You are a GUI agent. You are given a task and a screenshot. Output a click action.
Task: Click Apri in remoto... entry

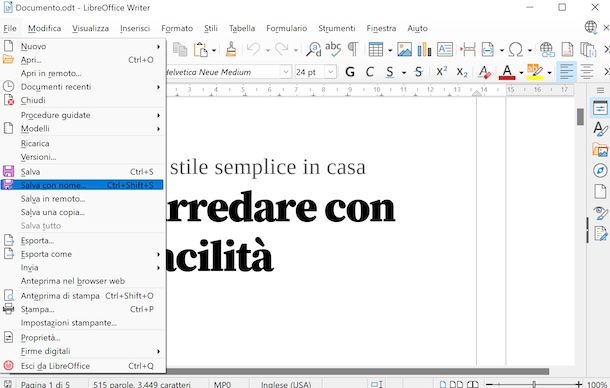point(82,73)
